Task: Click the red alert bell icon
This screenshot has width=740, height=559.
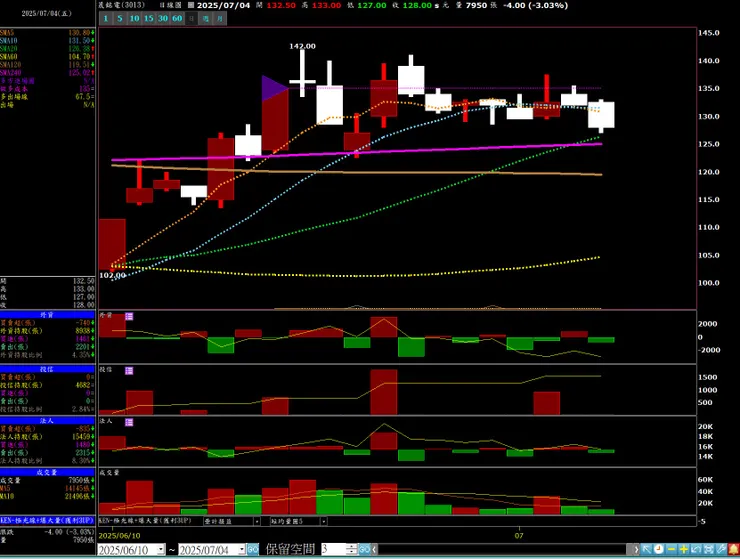Action: click(x=733, y=549)
